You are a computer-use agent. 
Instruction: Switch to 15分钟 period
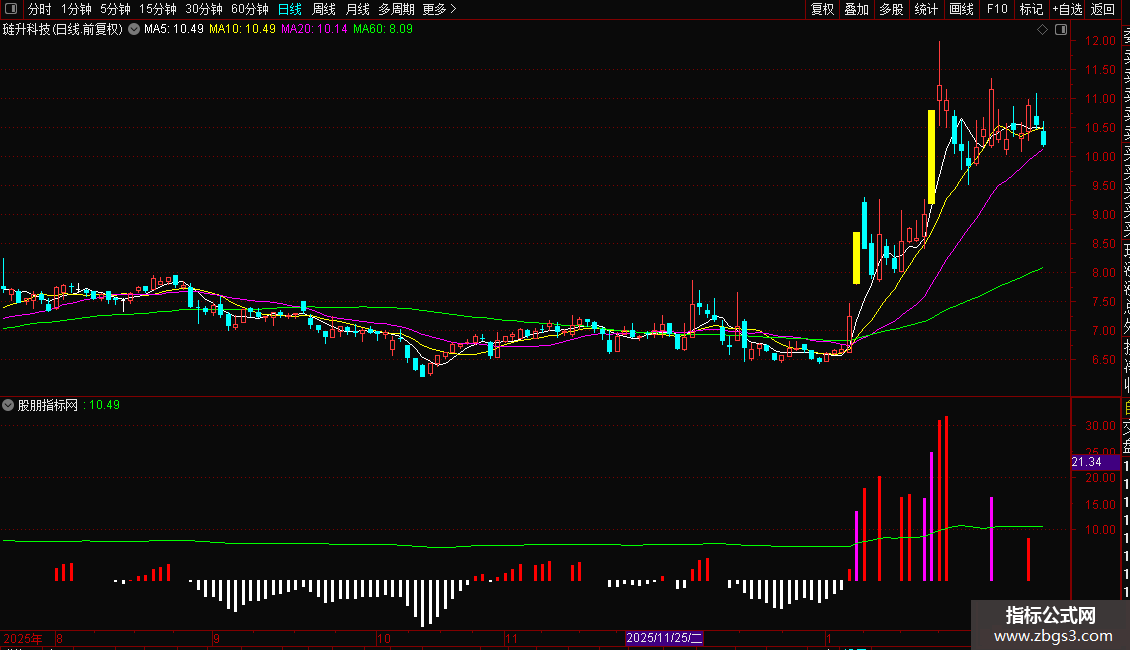158,9
